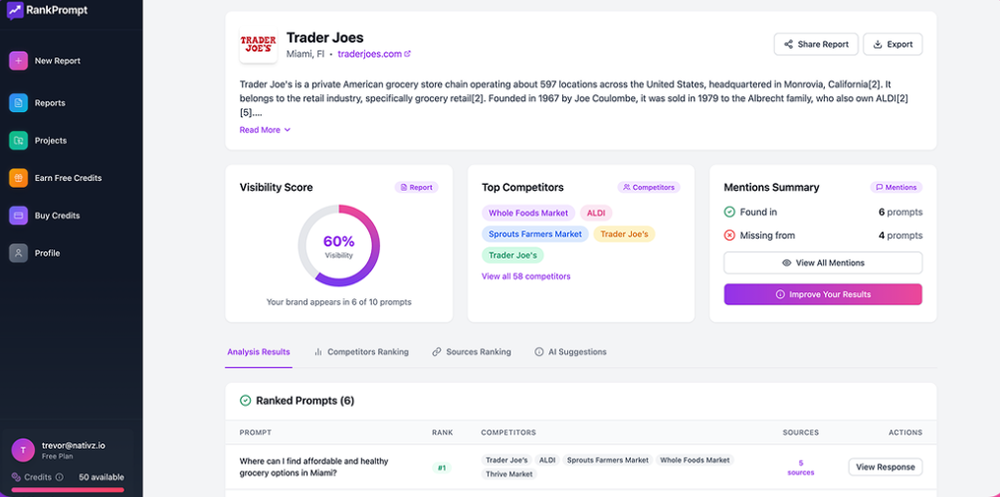
Task: Click the New Report plus icon
Action: tap(18, 61)
